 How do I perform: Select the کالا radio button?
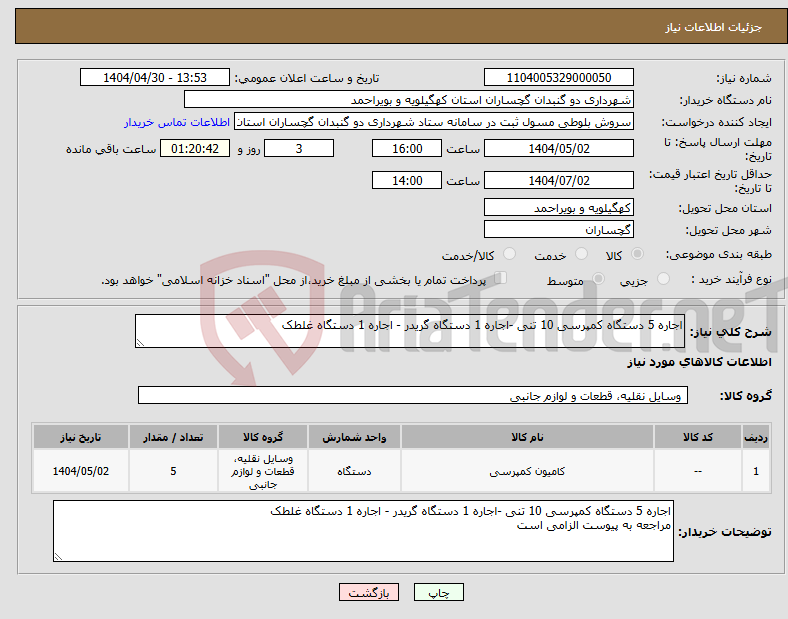(x=637, y=254)
